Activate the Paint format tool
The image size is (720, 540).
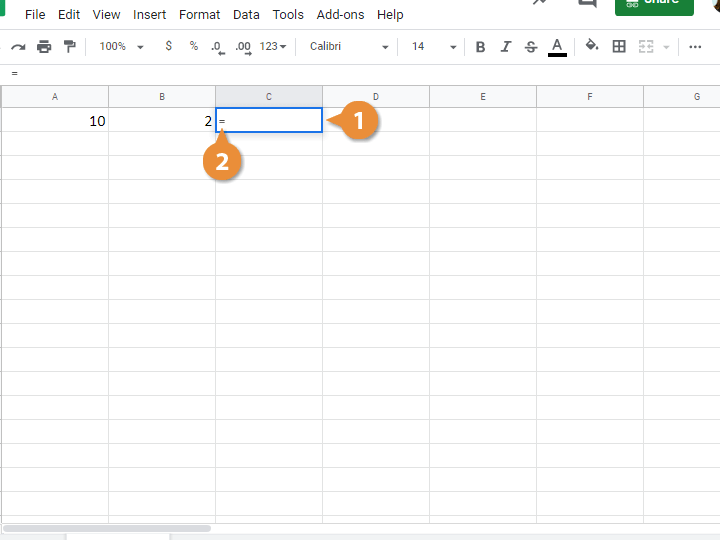pyautogui.click(x=69, y=47)
